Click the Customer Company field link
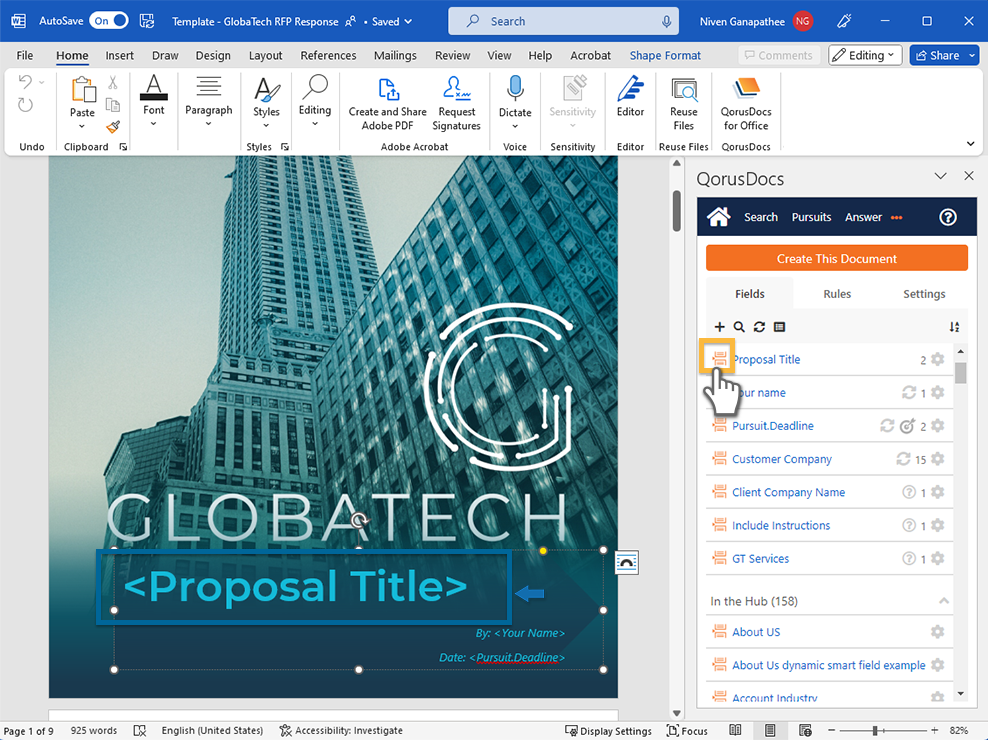The height and width of the screenshot is (740, 988). click(x=781, y=459)
